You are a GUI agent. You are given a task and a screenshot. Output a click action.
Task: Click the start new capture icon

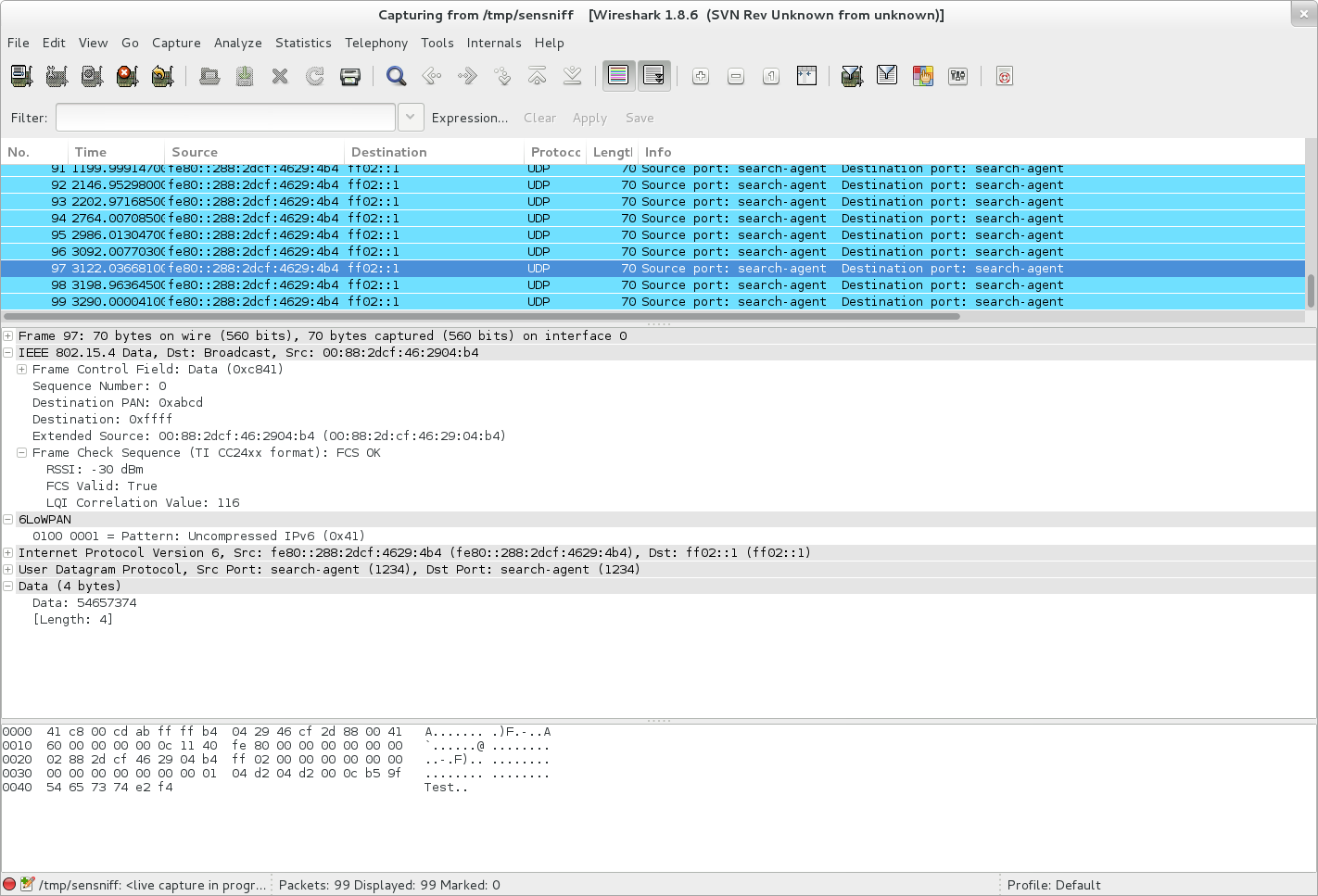92,76
